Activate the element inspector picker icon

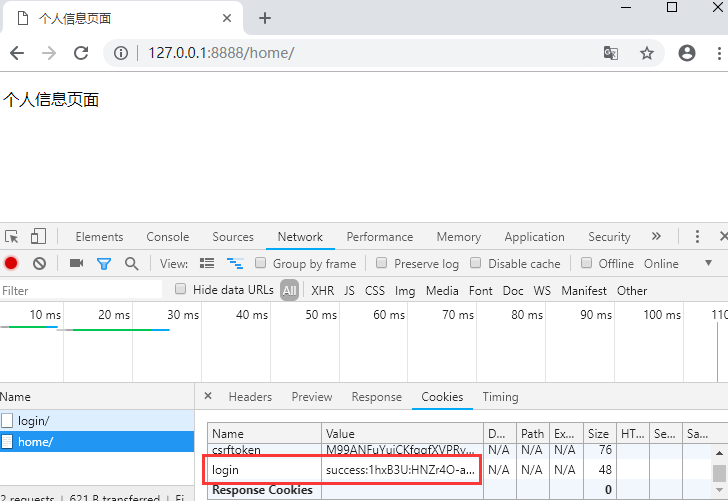pos(12,237)
